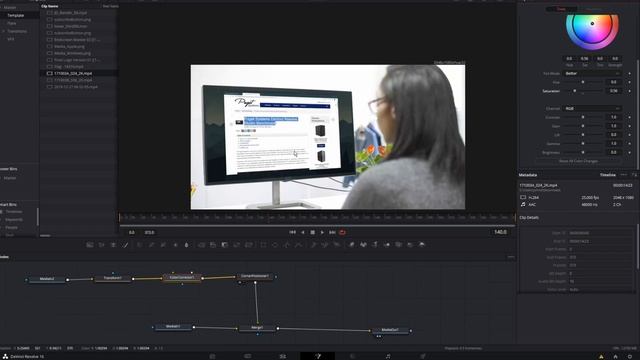Add an Ellipse mask from toolbar
The height and width of the screenshot is (360, 640).
275,245
